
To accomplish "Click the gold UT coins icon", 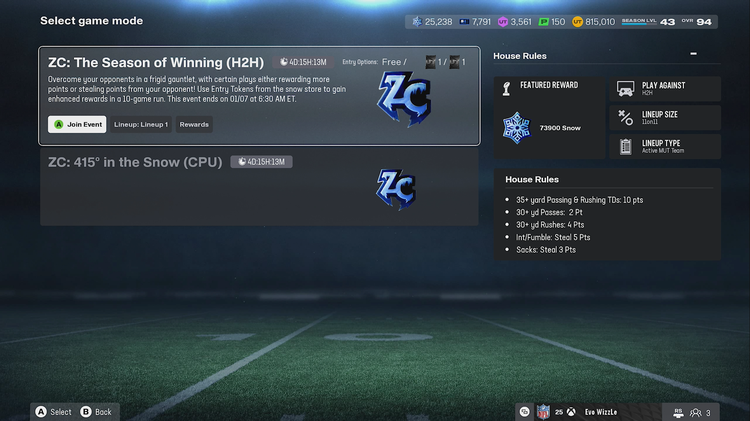I will point(577,22).
